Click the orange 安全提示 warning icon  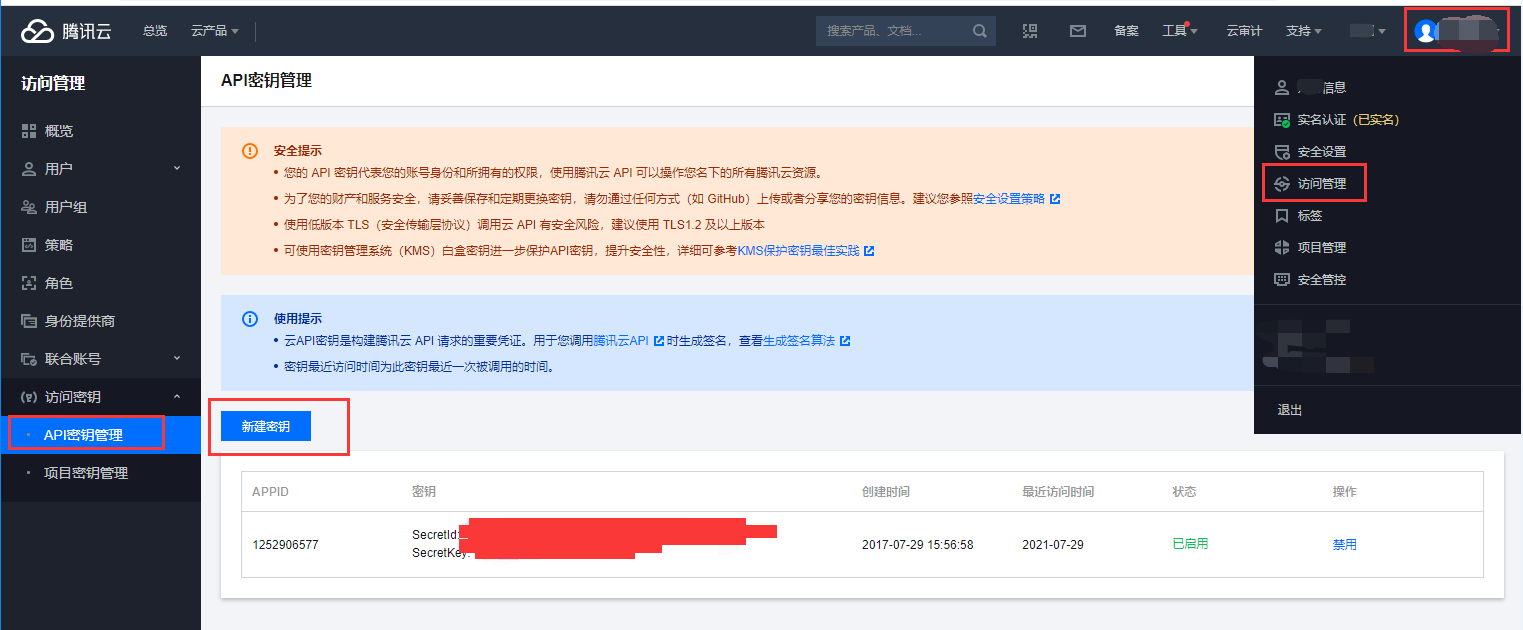pos(250,151)
